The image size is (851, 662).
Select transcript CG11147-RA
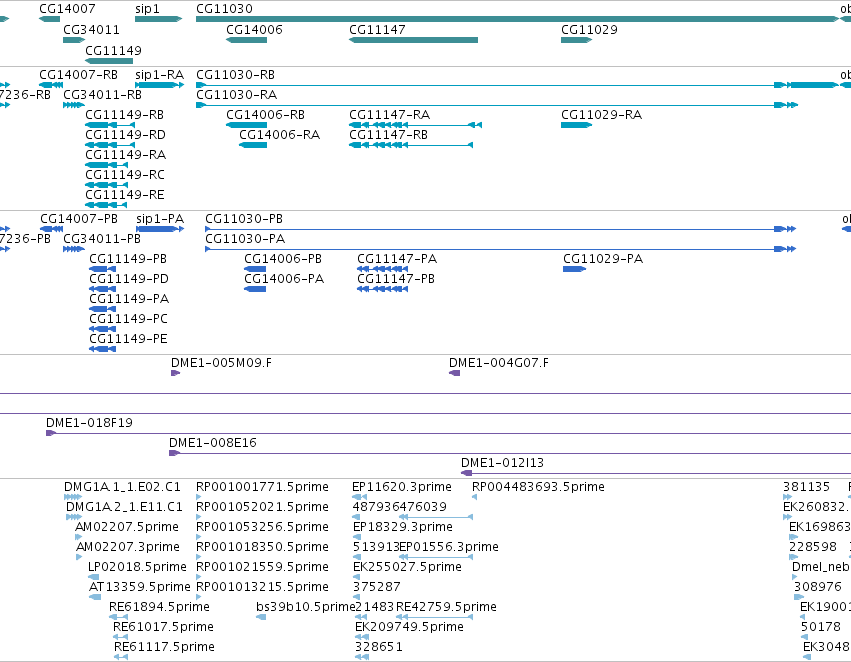(x=415, y=125)
